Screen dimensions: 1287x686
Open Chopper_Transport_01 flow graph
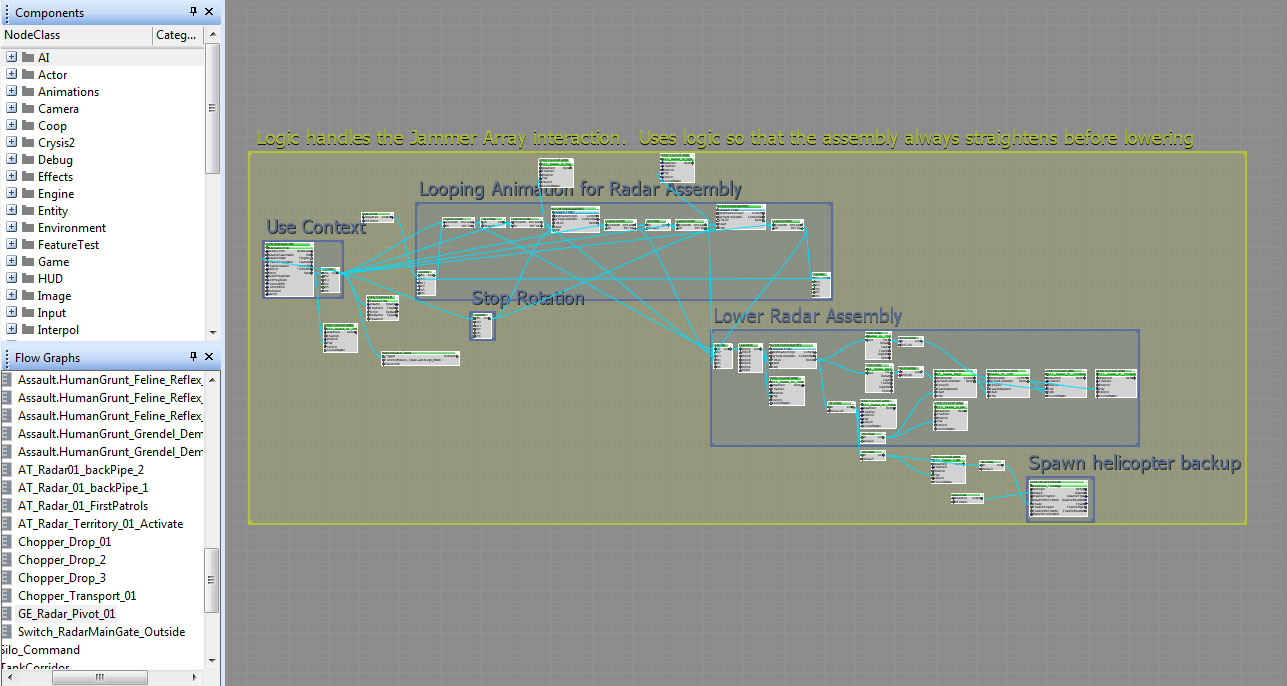(77, 596)
